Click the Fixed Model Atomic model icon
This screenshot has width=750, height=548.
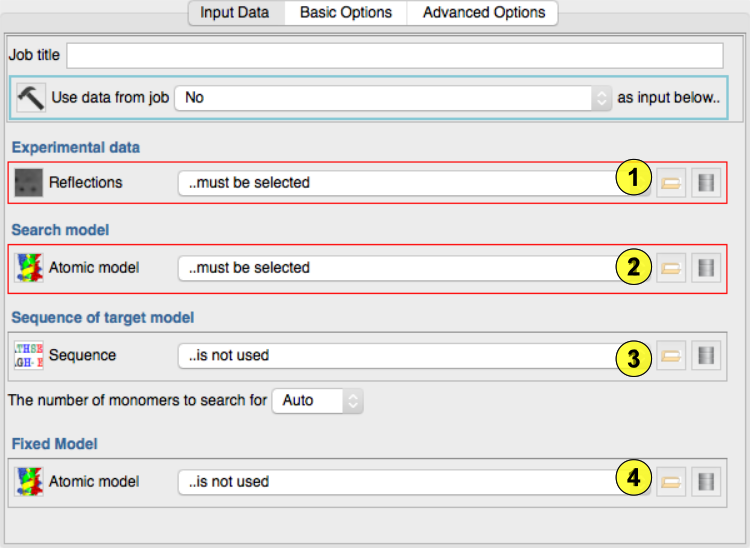(28, 481)
